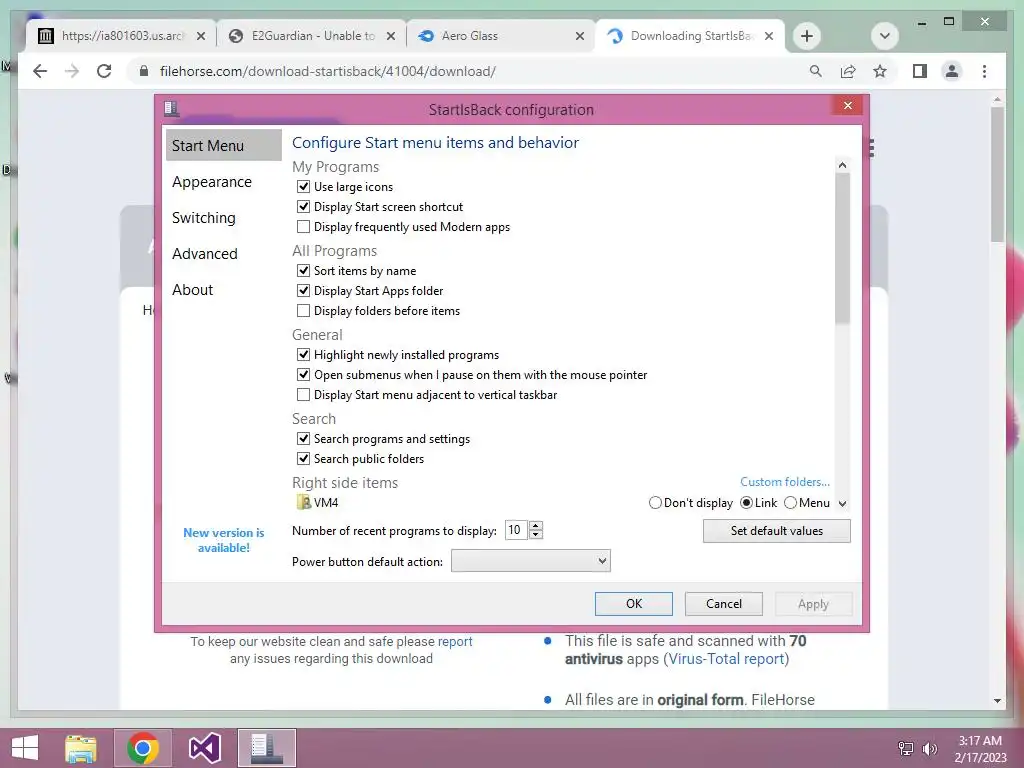Bookmark this page with the star

880,71
